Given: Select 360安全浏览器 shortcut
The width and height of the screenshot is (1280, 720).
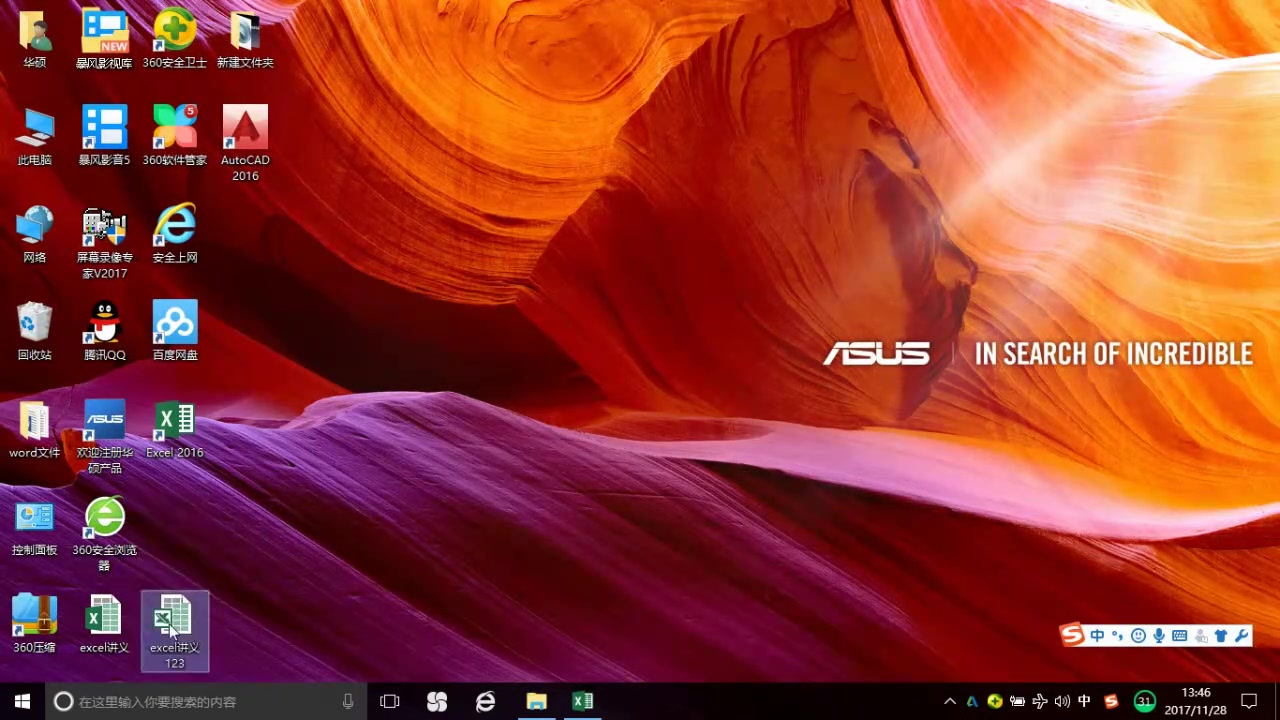Looking at the screenshot, I should click(105, 535).
